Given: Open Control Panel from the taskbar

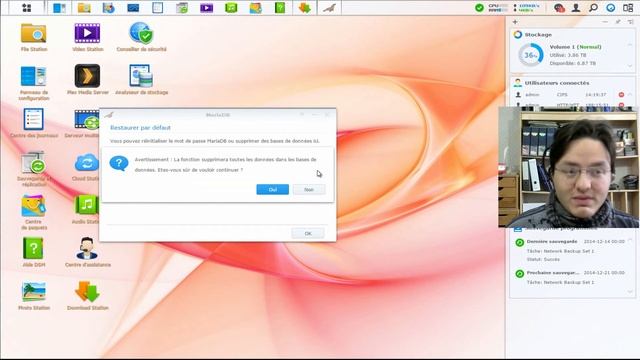Looking at the screenshot, I should click(x=59, y=8).
